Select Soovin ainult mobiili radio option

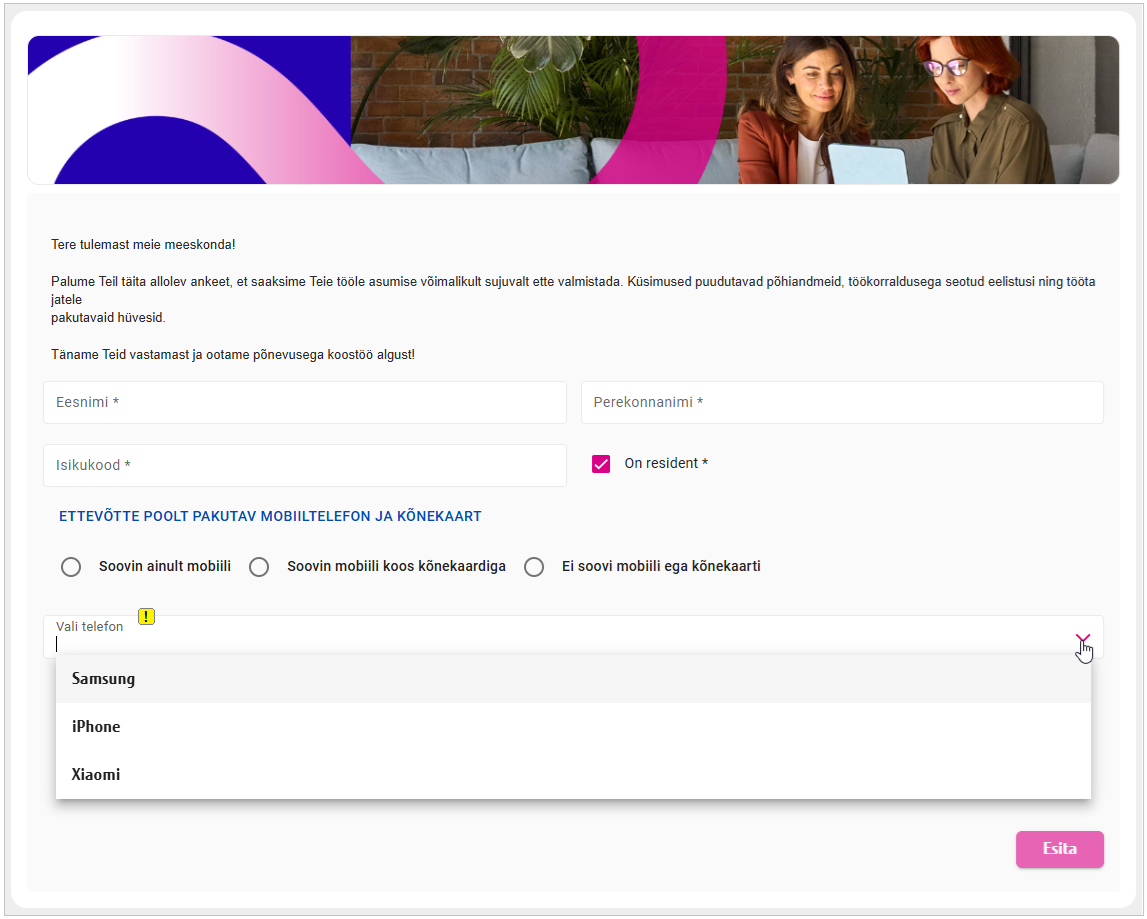[71, 567]
